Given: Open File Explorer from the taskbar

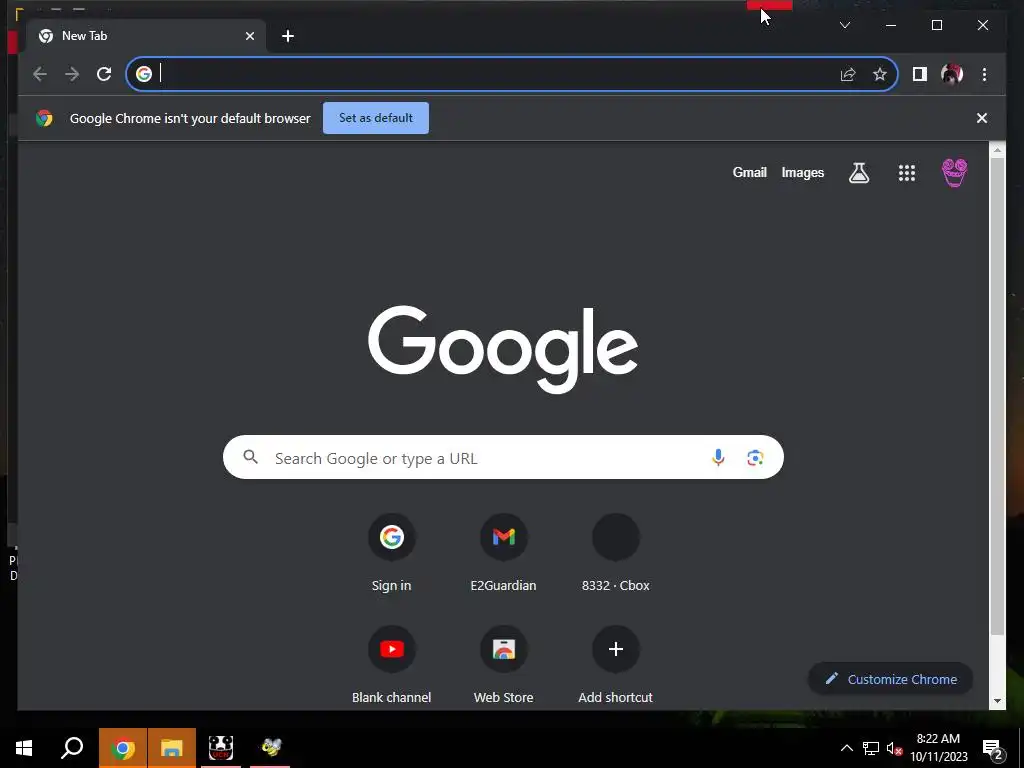Looking at the screenshot, I should pos(172,748).
